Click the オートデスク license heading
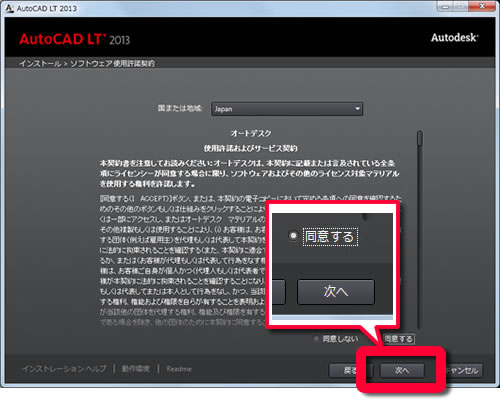 pyautogui.click(x=251, y=133)
